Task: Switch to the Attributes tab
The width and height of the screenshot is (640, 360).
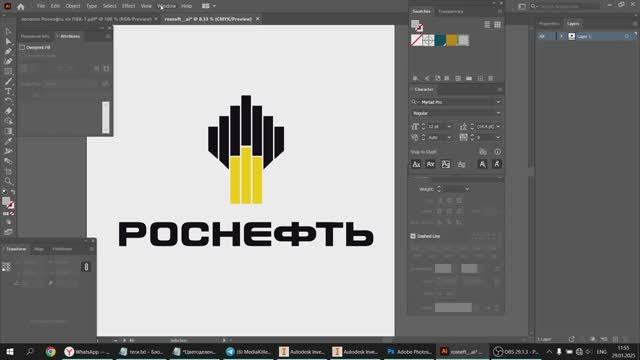Action: click(70, 36)
